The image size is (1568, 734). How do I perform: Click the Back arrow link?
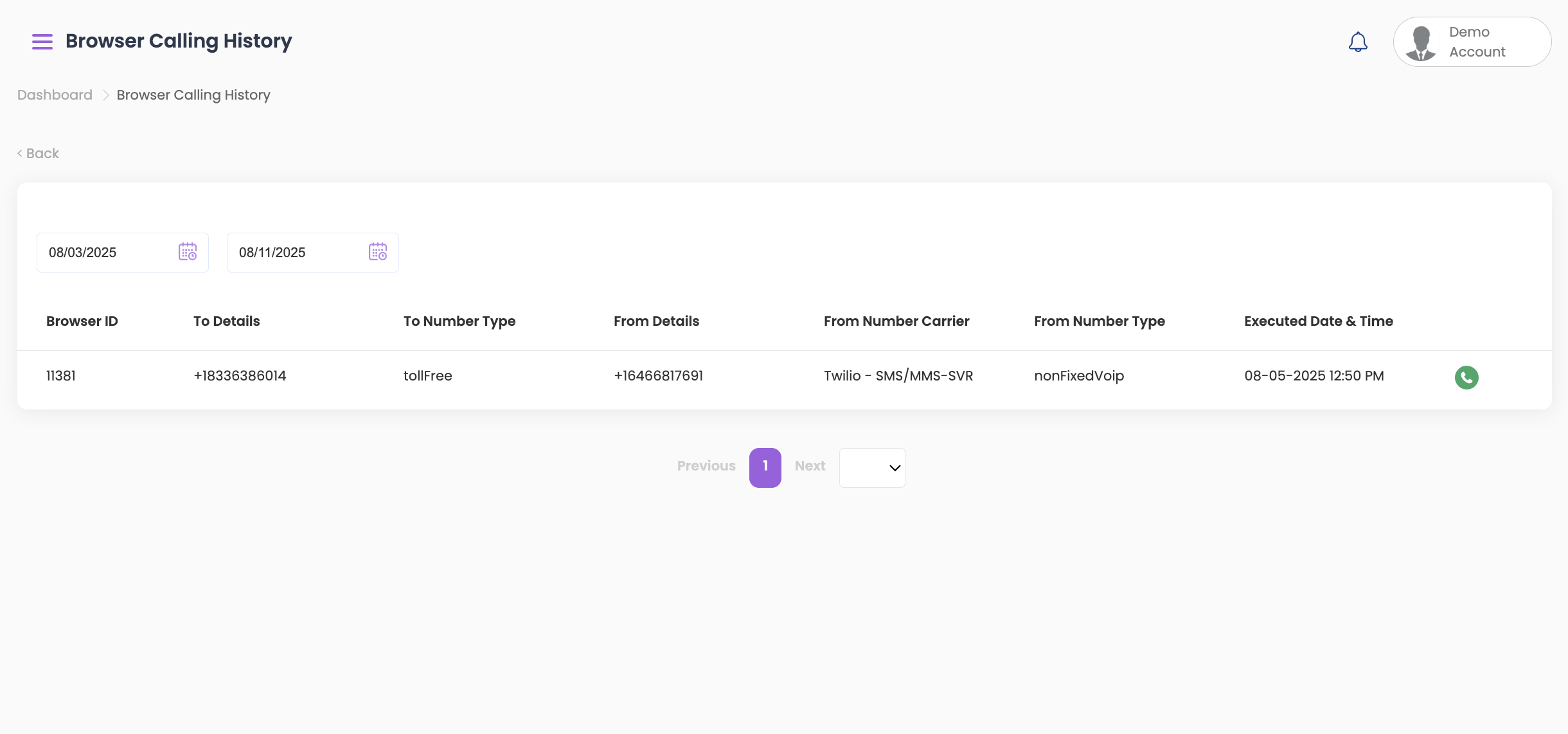click(x=38, y=153)
